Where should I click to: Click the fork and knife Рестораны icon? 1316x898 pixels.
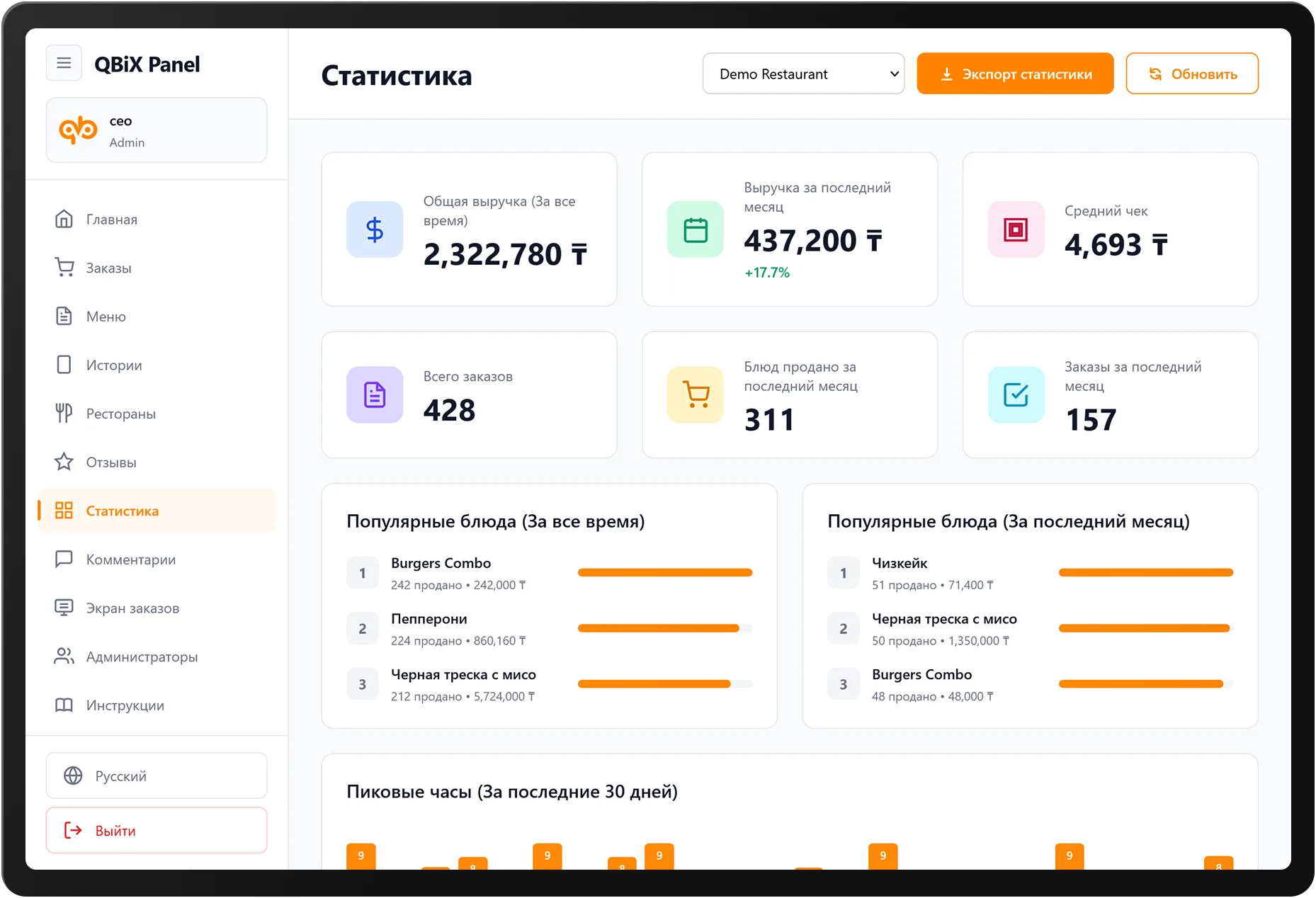[64, 414]
